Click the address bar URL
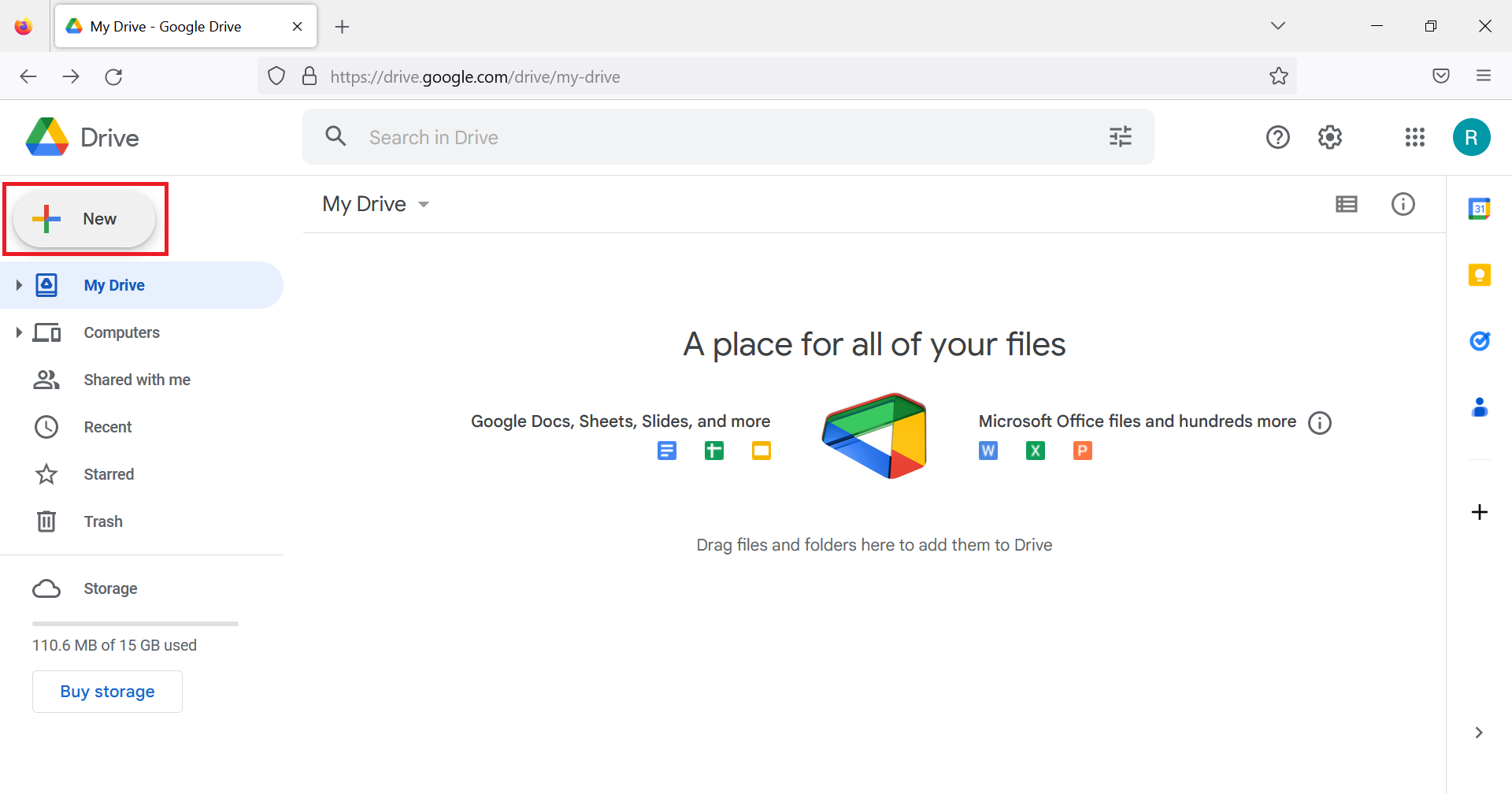The image size is (1512, 794). 475,77
